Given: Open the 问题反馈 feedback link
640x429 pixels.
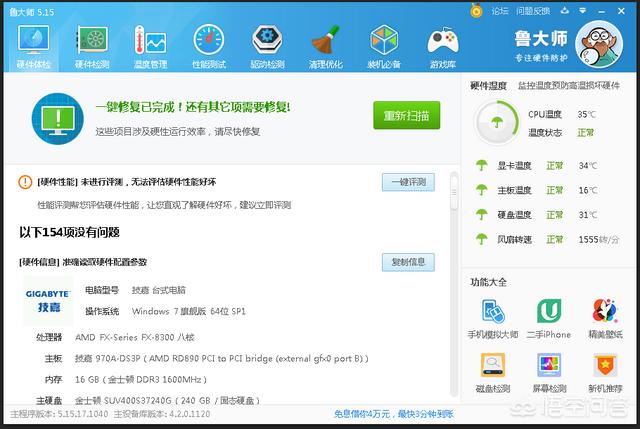Looking at the screenshot, I should coord(533,11).
